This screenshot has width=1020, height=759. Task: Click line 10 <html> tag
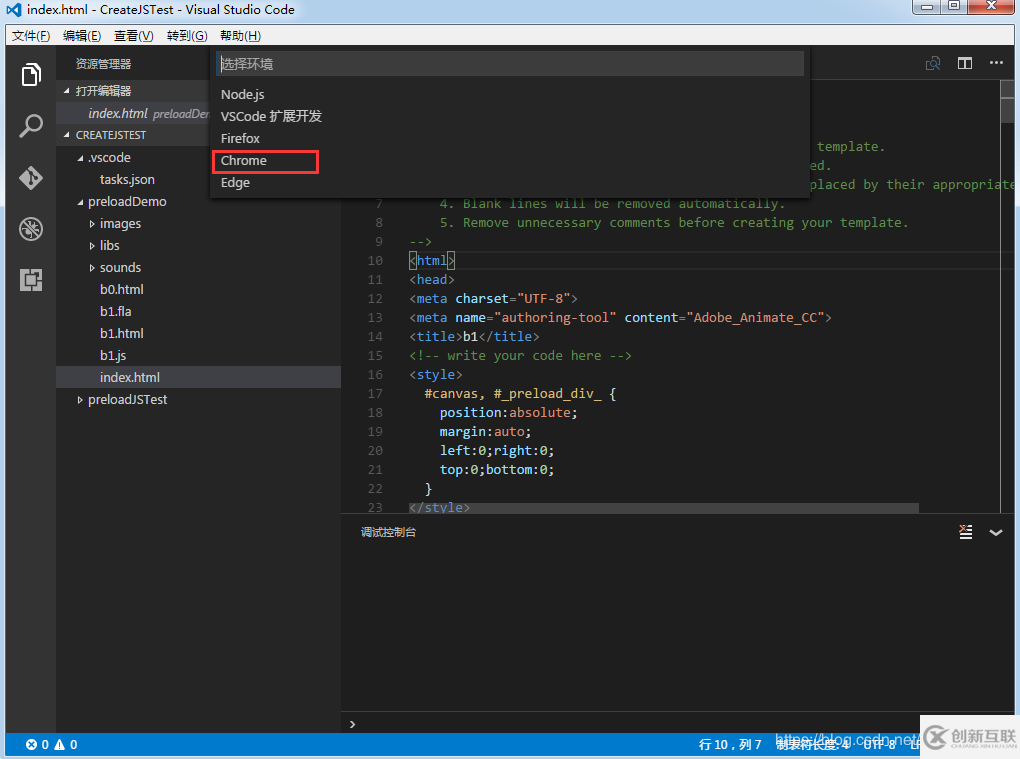point(432,261)
